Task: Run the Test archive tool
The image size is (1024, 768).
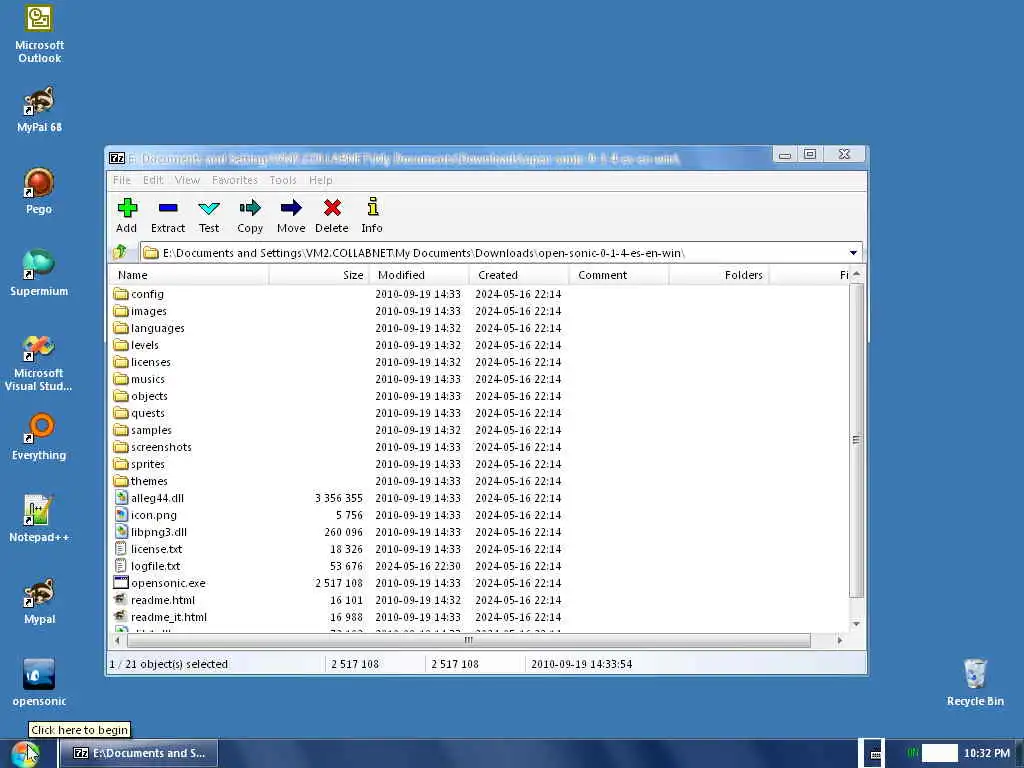Action: [x=209, y=215]
